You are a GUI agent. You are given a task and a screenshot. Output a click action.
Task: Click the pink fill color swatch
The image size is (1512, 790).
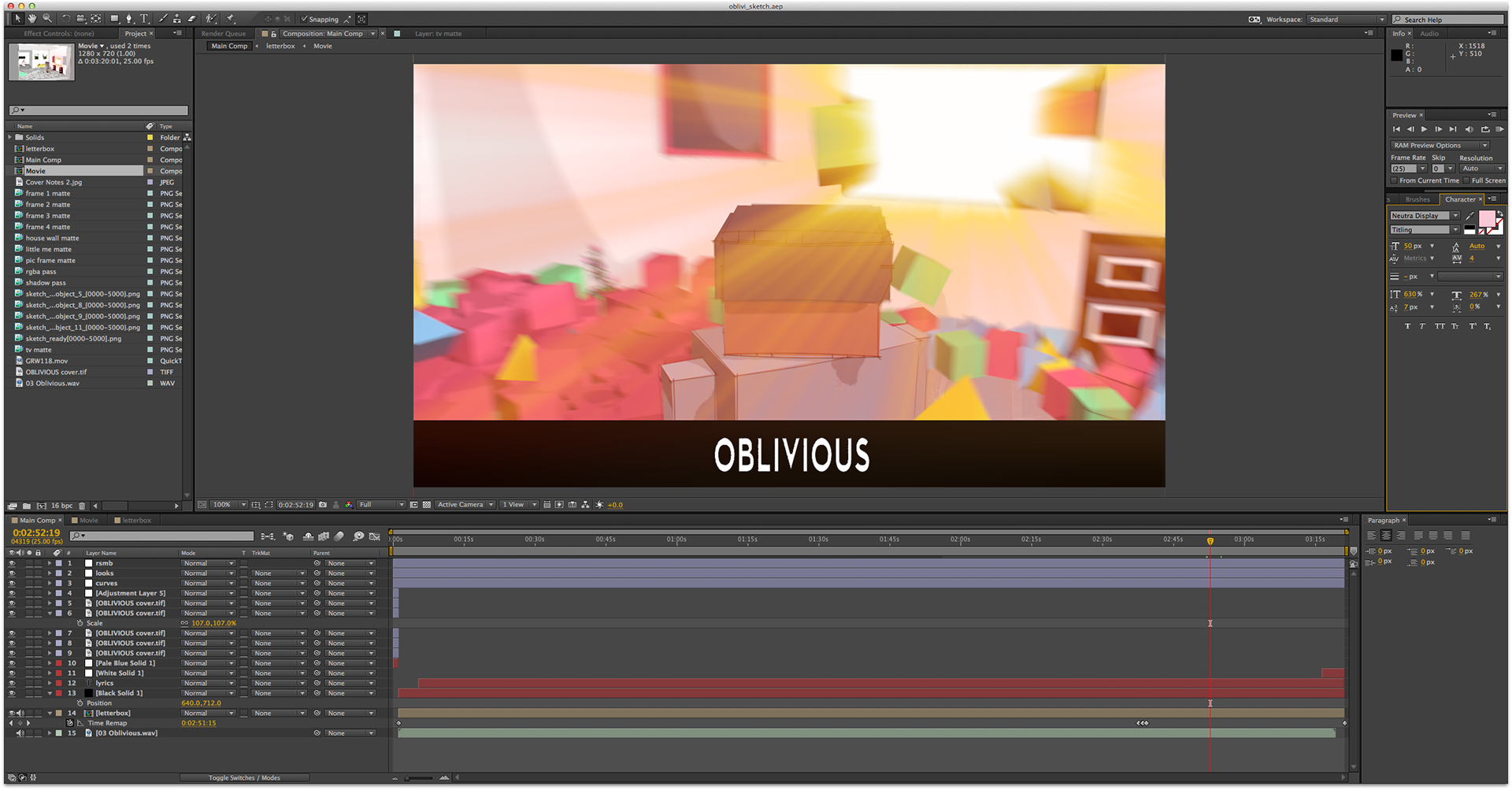pyautogui.click(x=1486, y=218)
